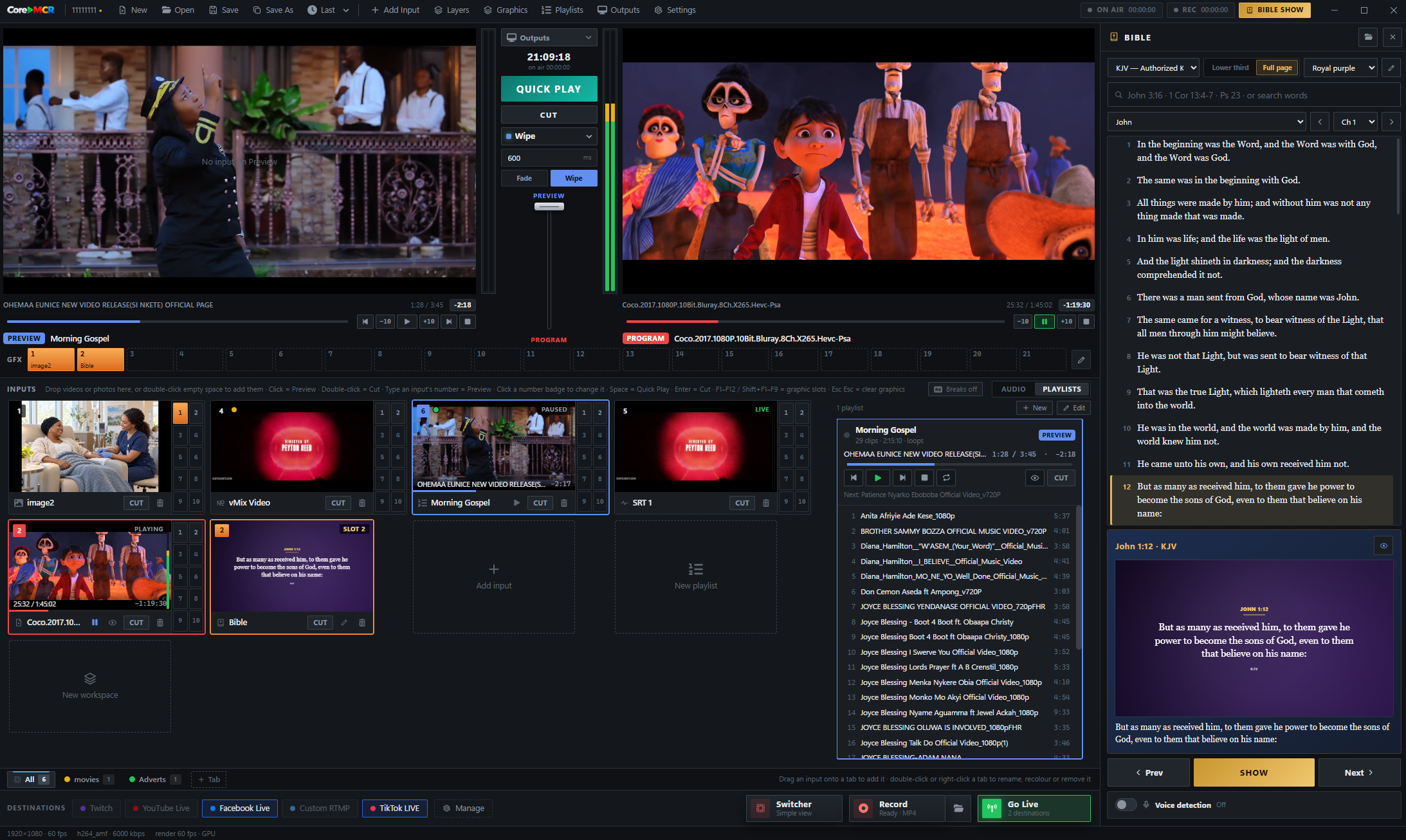Select Fade transition type
This screenshot has width=1406, height=840.
point(524,178)
